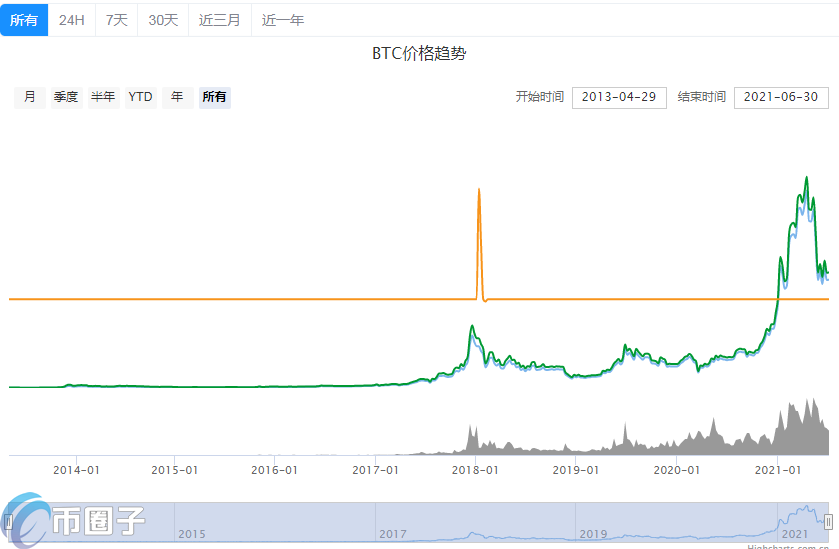Click the YTD range button
This screenshot has height=549, width=839.
(x=140, y=97)
